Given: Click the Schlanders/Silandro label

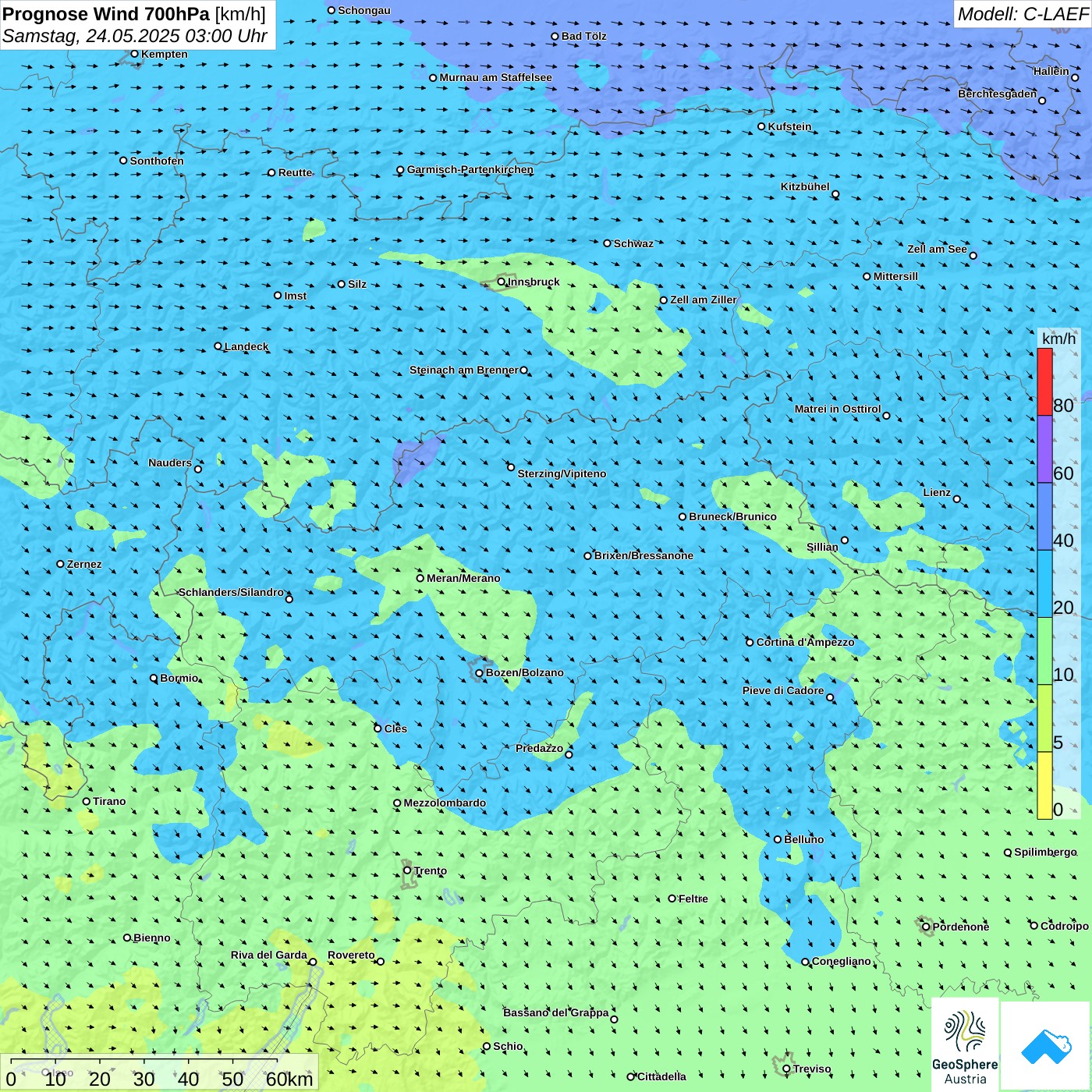Looking at the screenshot, I should [x=231, y=592].
